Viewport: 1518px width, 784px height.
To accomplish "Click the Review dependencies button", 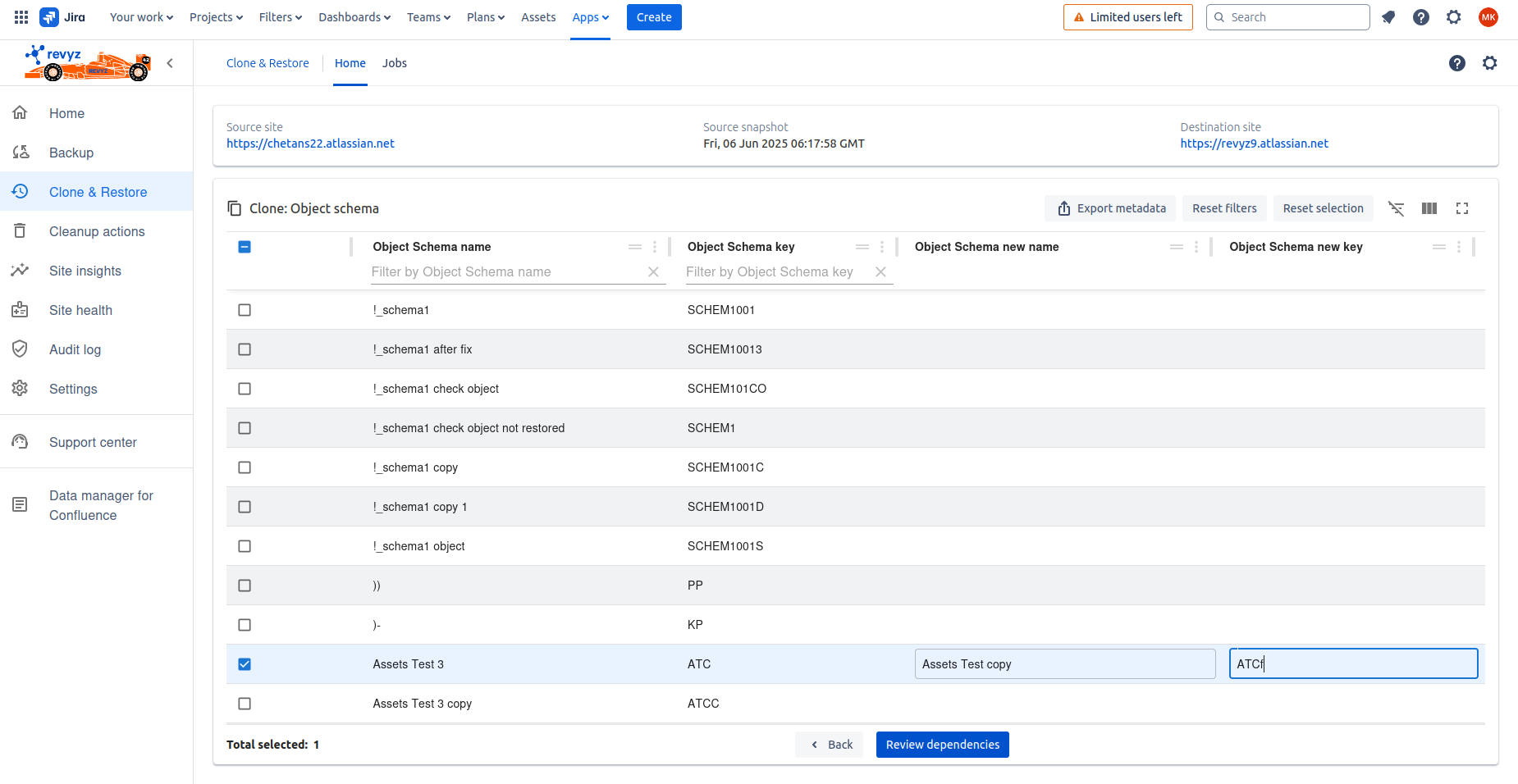I will (942, 745).
